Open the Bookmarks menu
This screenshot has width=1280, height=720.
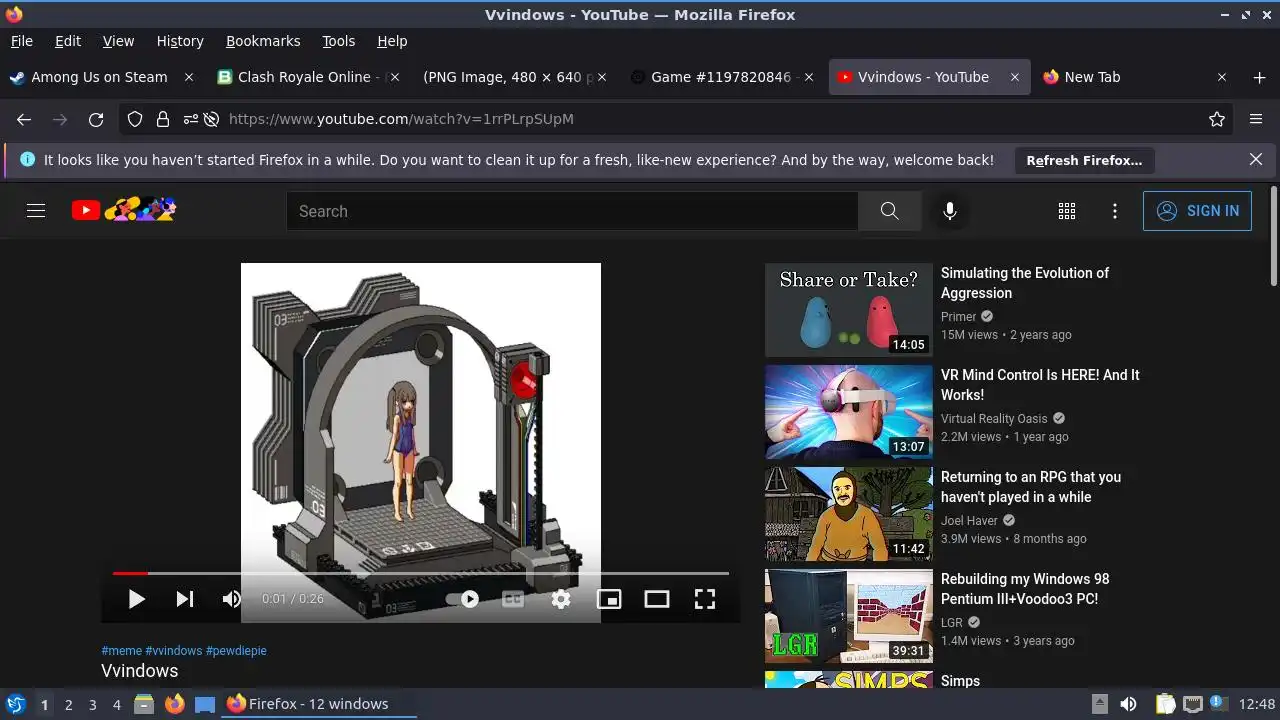click(x=263, y=41)
